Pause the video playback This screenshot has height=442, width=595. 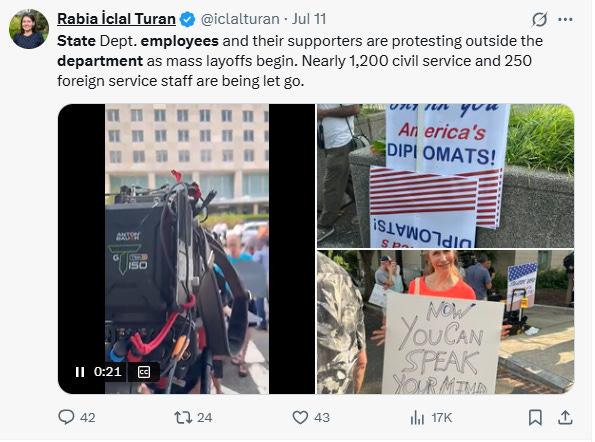(80, 372)
